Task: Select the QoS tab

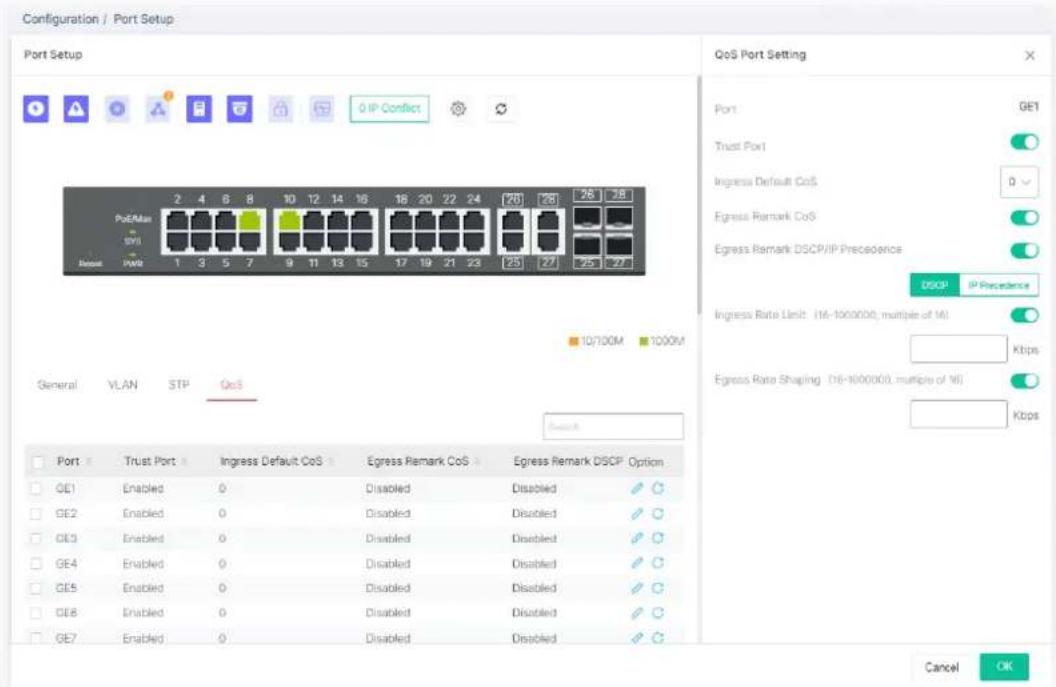Action: coord(231,385)
